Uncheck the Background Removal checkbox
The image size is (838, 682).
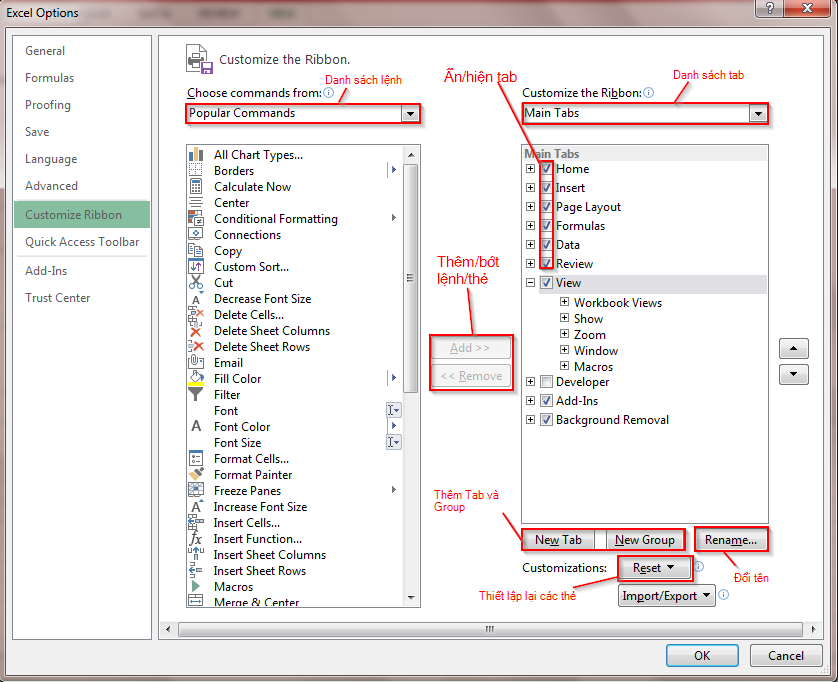pos(546,420)
